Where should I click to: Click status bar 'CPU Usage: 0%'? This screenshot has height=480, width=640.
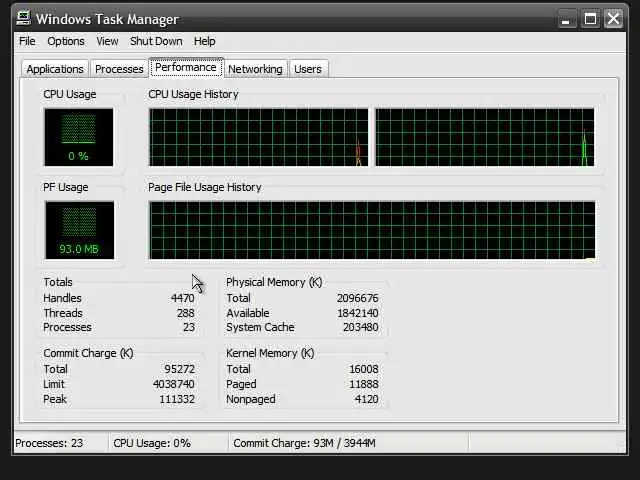[152, 443]
